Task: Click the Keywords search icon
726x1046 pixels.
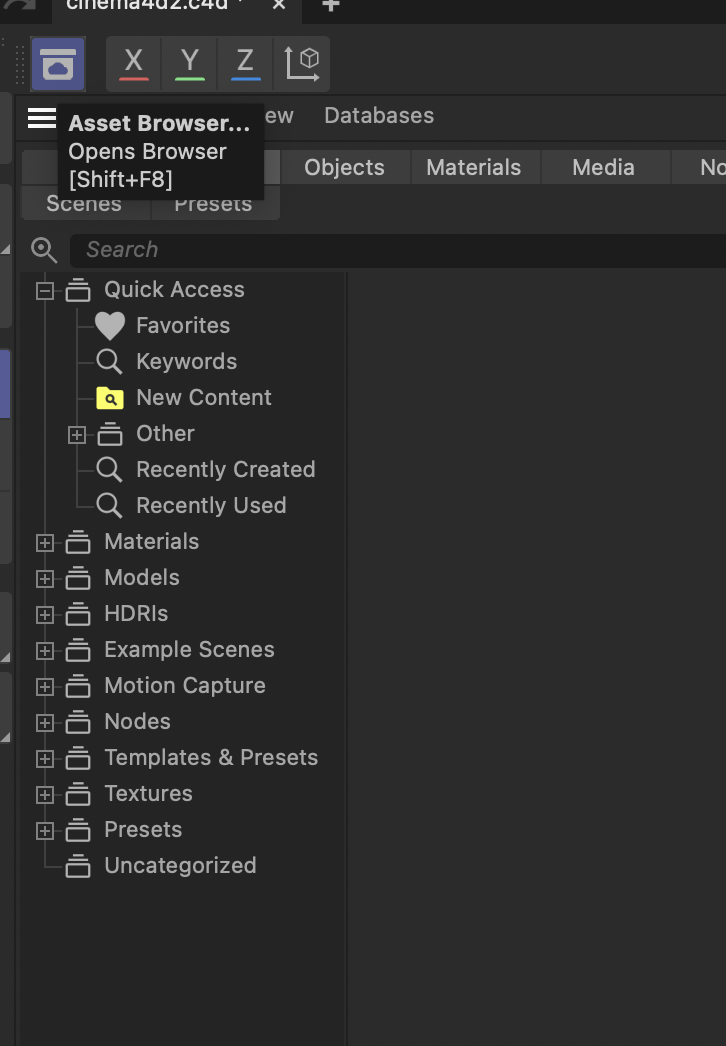Action: coord(108,361)
